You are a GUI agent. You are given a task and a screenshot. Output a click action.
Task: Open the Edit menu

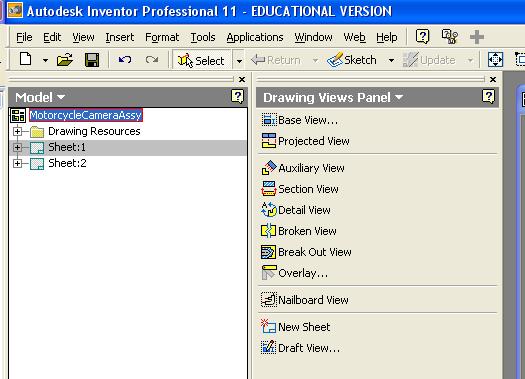coord(52,37)
